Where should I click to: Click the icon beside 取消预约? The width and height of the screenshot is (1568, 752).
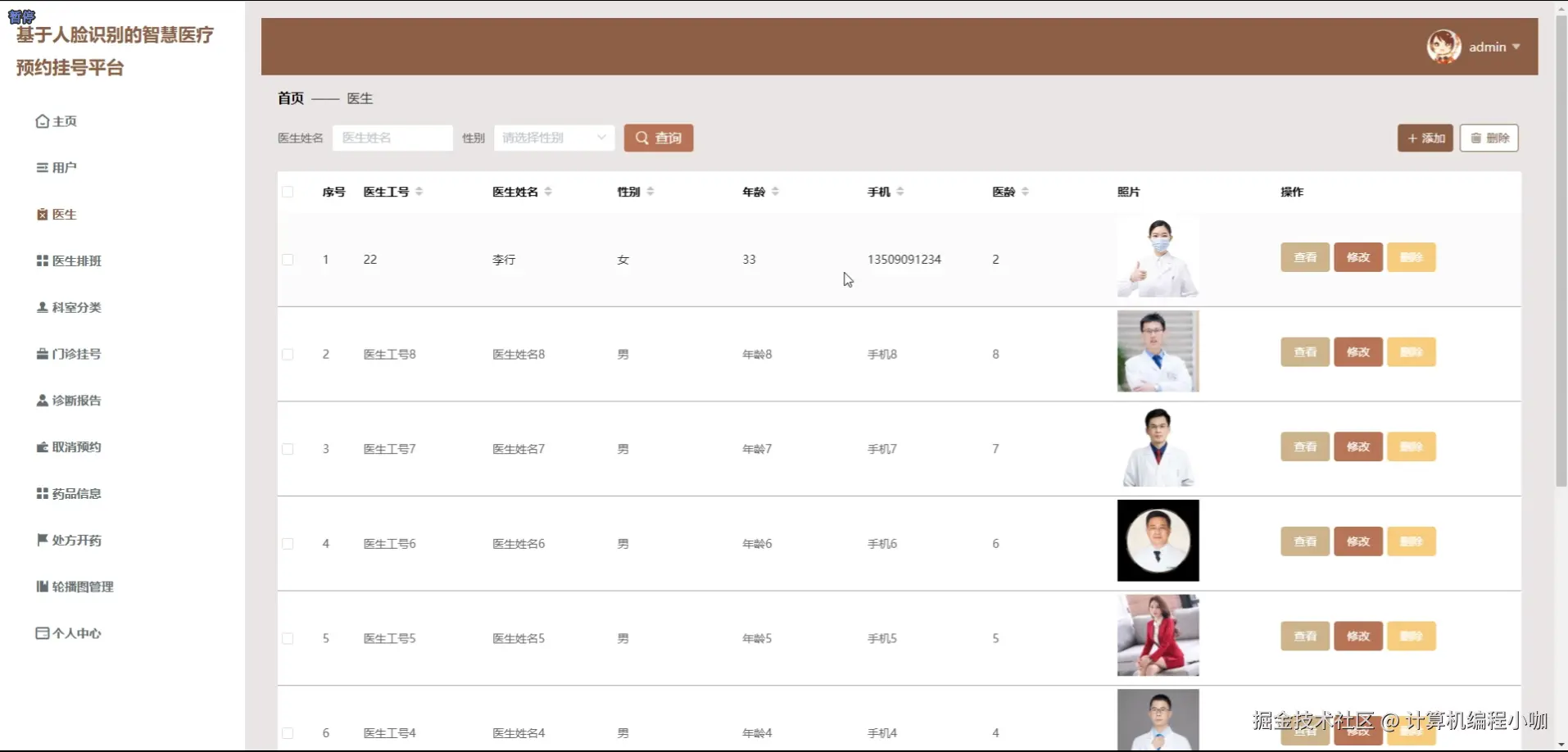coord(42,447)
